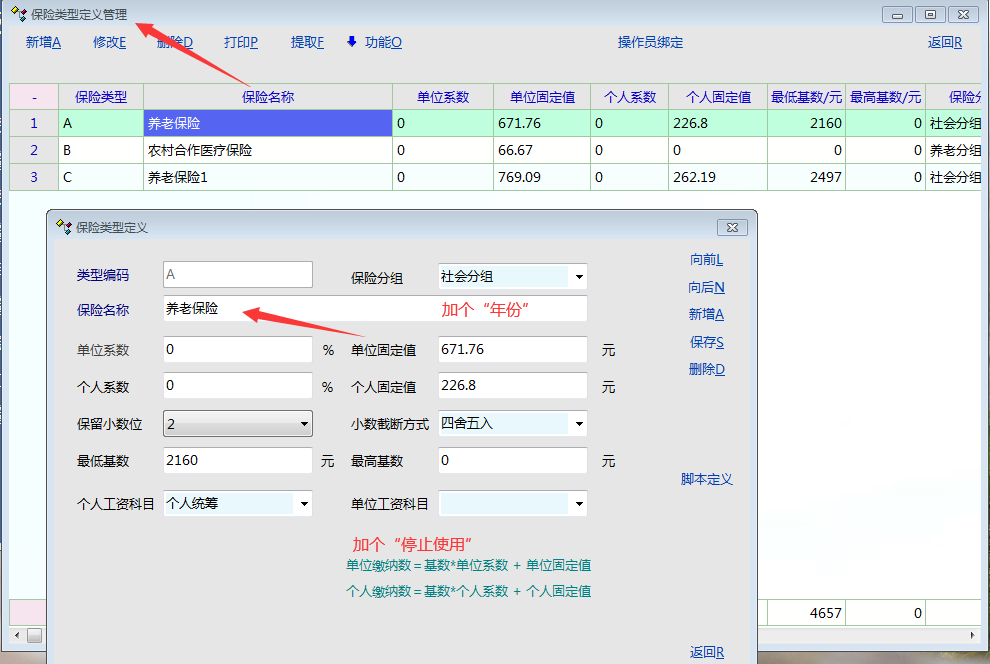
Task: Expand the 小数截断方式 dropdown
Action: [579, 424]
